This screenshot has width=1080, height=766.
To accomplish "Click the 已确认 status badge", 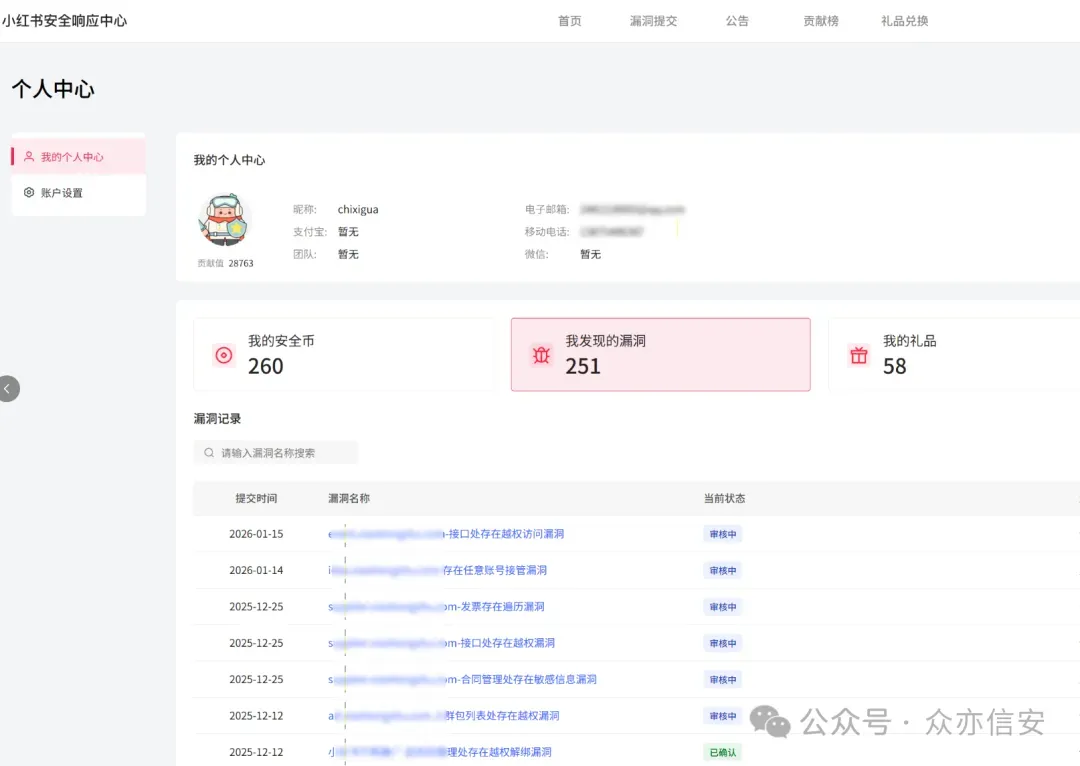I will 723,752.
